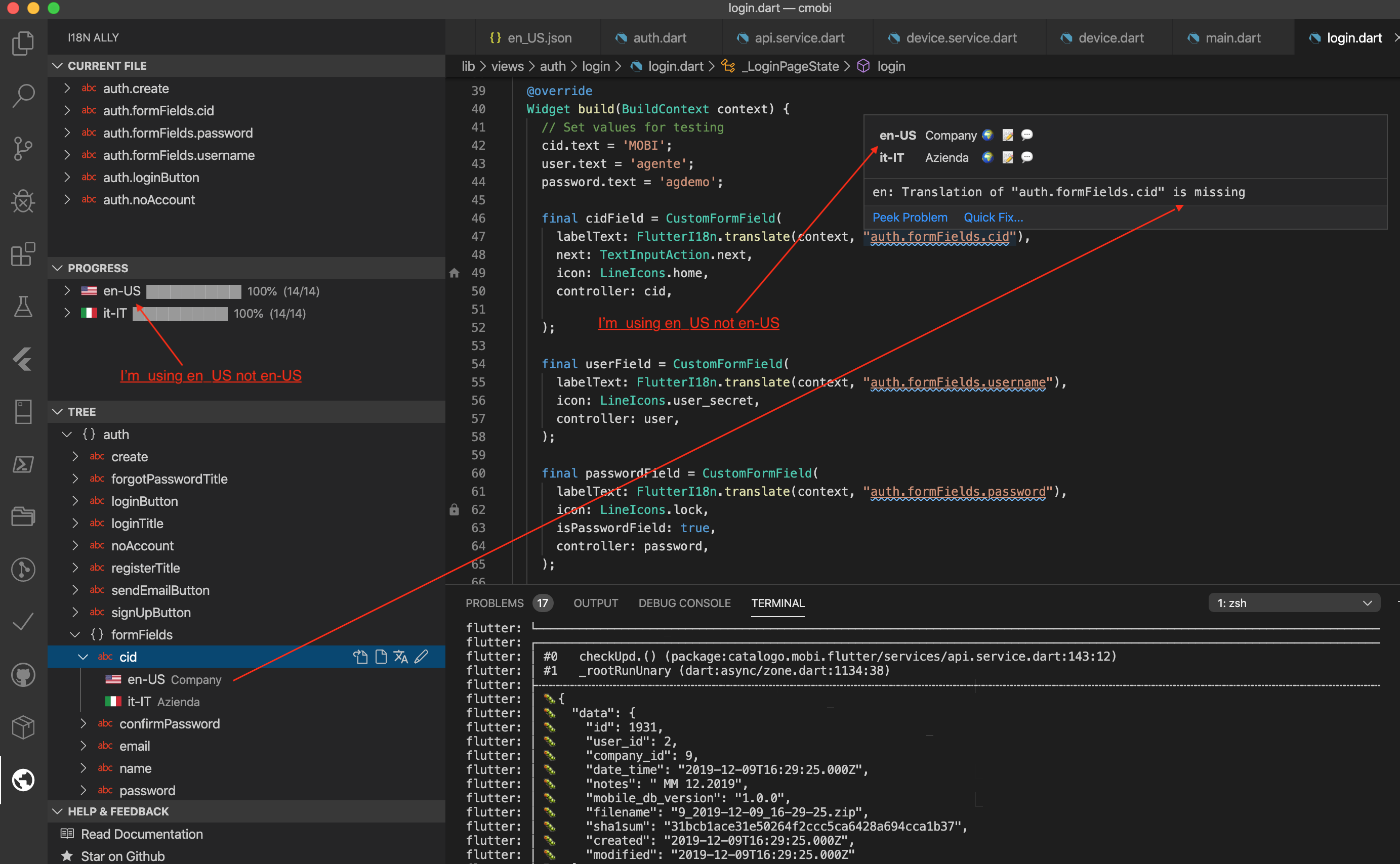The height and width of the screenshot is (864, 1400).
Task: Open Run and Debug in the activity bar
Action: [x=23, y=201]
